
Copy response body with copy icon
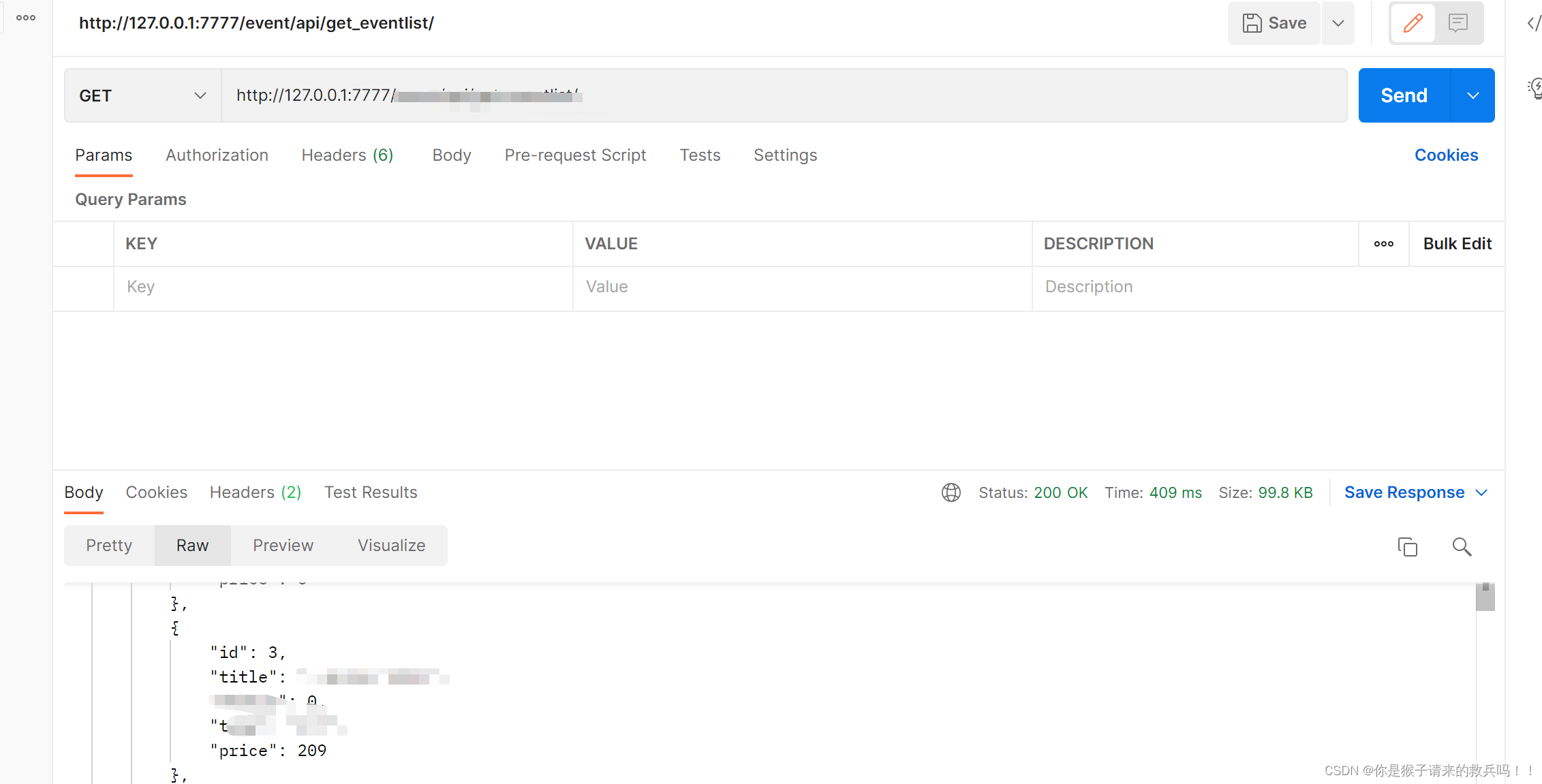1407,547
